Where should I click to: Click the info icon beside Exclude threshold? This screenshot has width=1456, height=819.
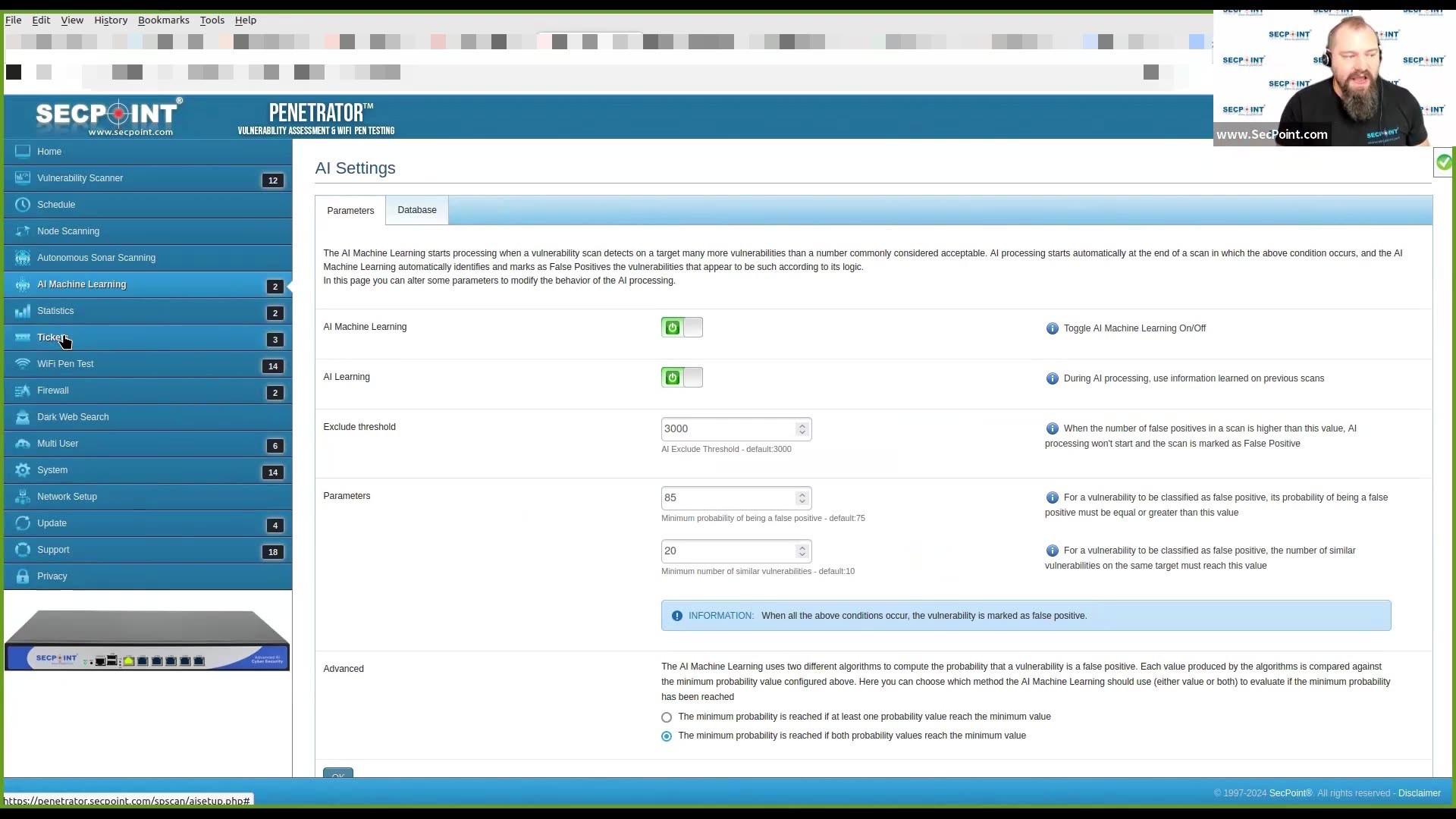click(x=1053, y=428)
